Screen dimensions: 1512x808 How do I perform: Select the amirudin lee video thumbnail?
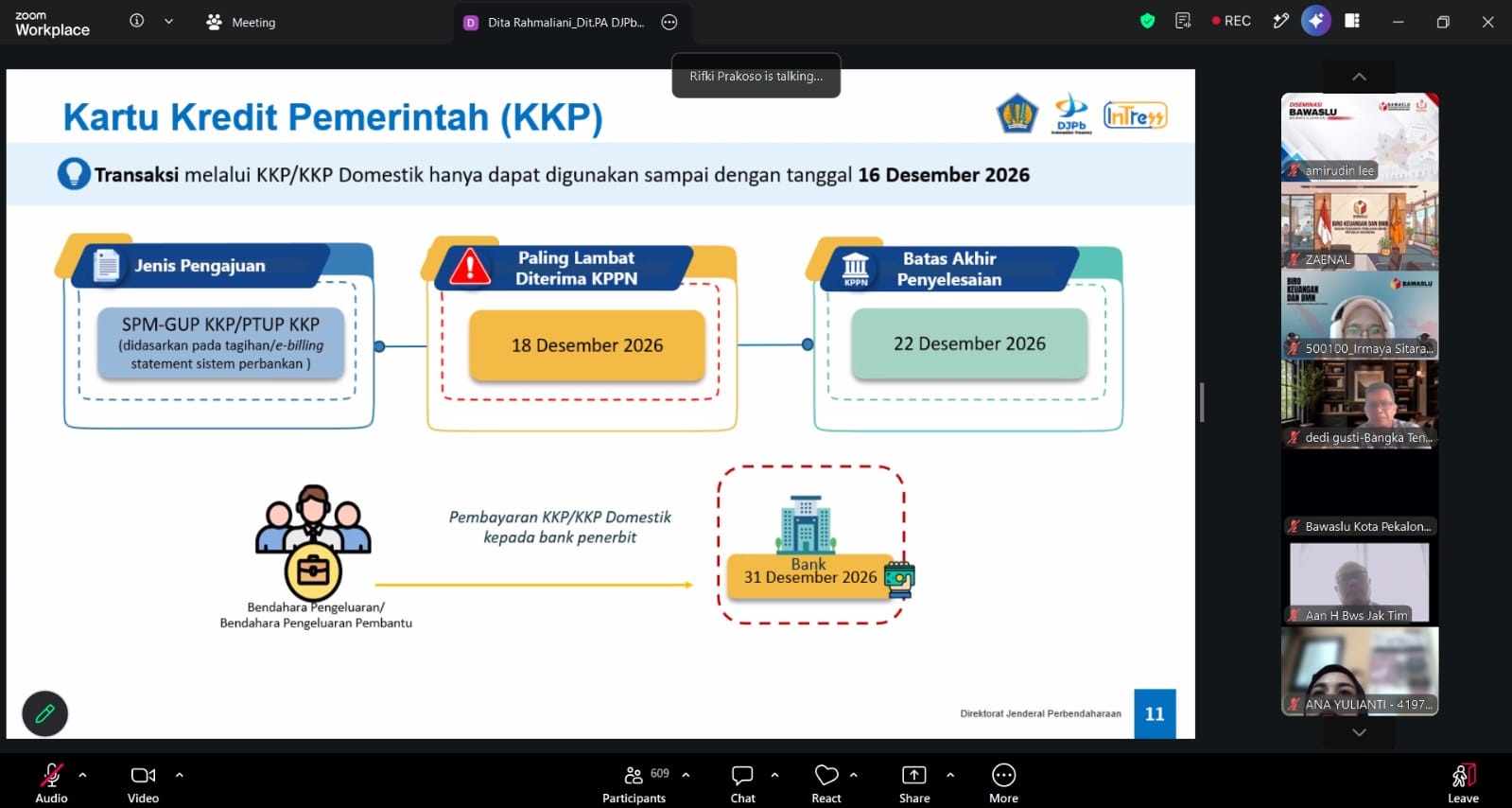tap(1360, 137)
